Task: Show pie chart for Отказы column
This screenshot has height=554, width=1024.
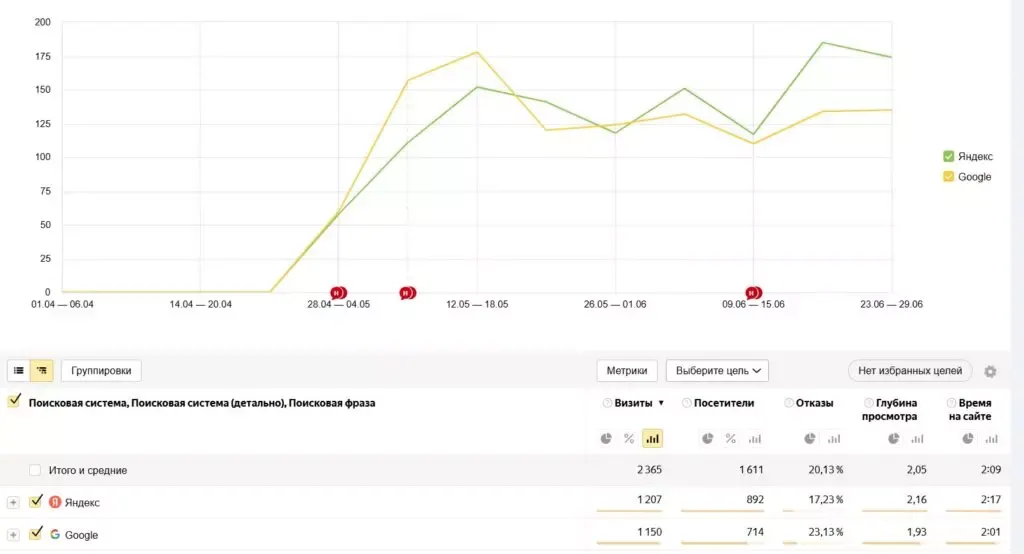Action: click(810, 438)
